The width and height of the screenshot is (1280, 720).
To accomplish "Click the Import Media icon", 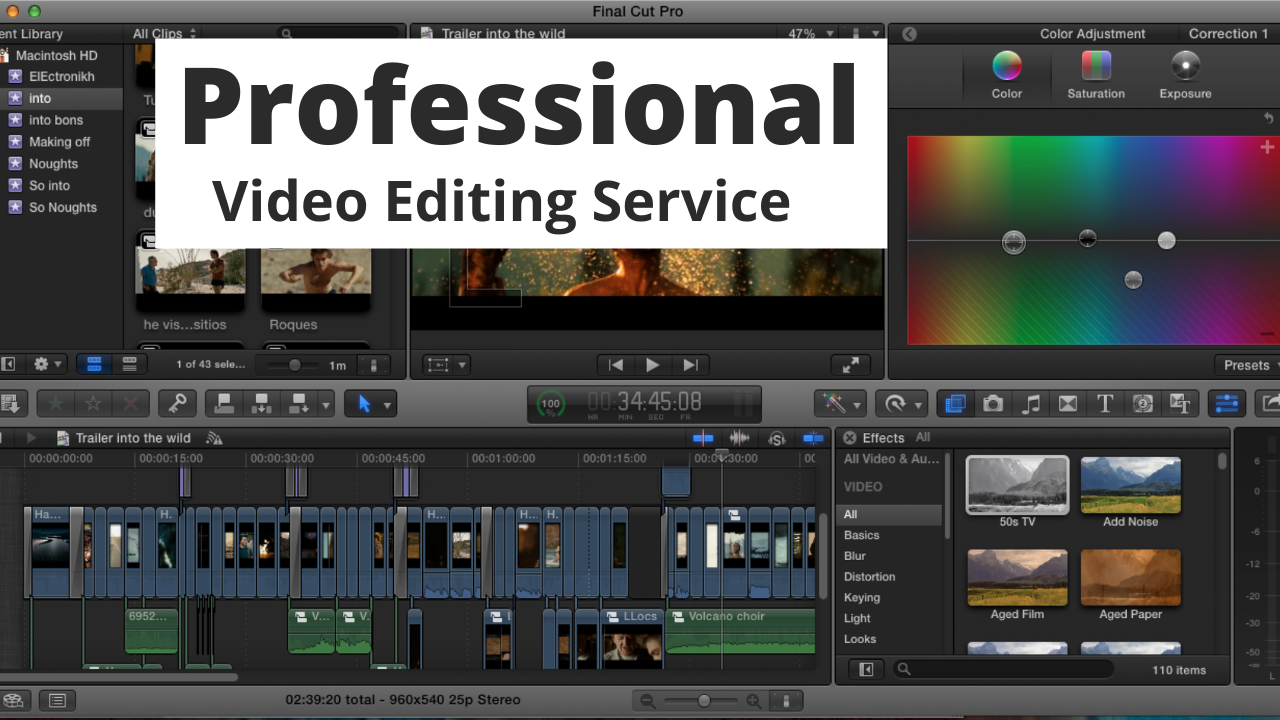I will coord(13,403).
